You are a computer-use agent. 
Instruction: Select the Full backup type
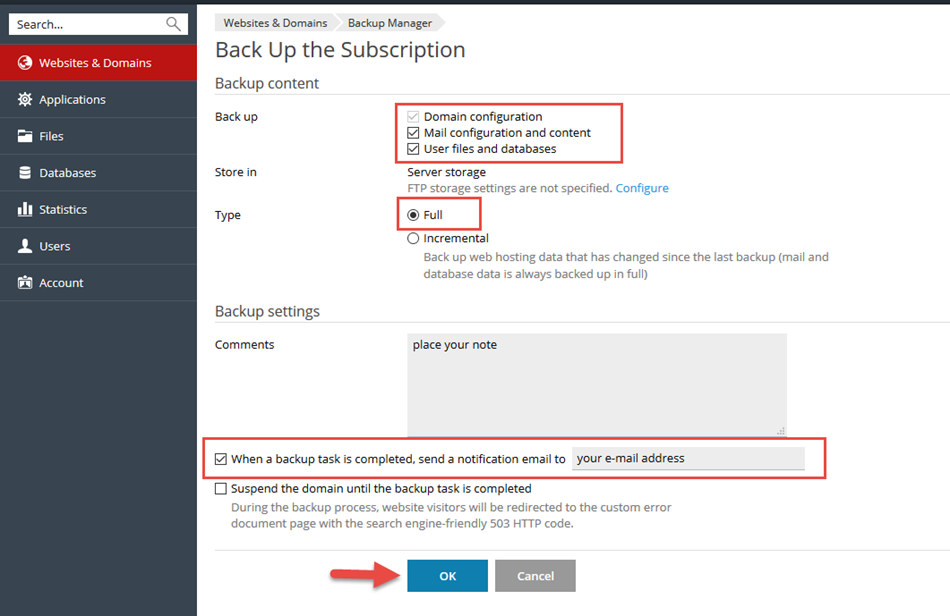(414, 215)
